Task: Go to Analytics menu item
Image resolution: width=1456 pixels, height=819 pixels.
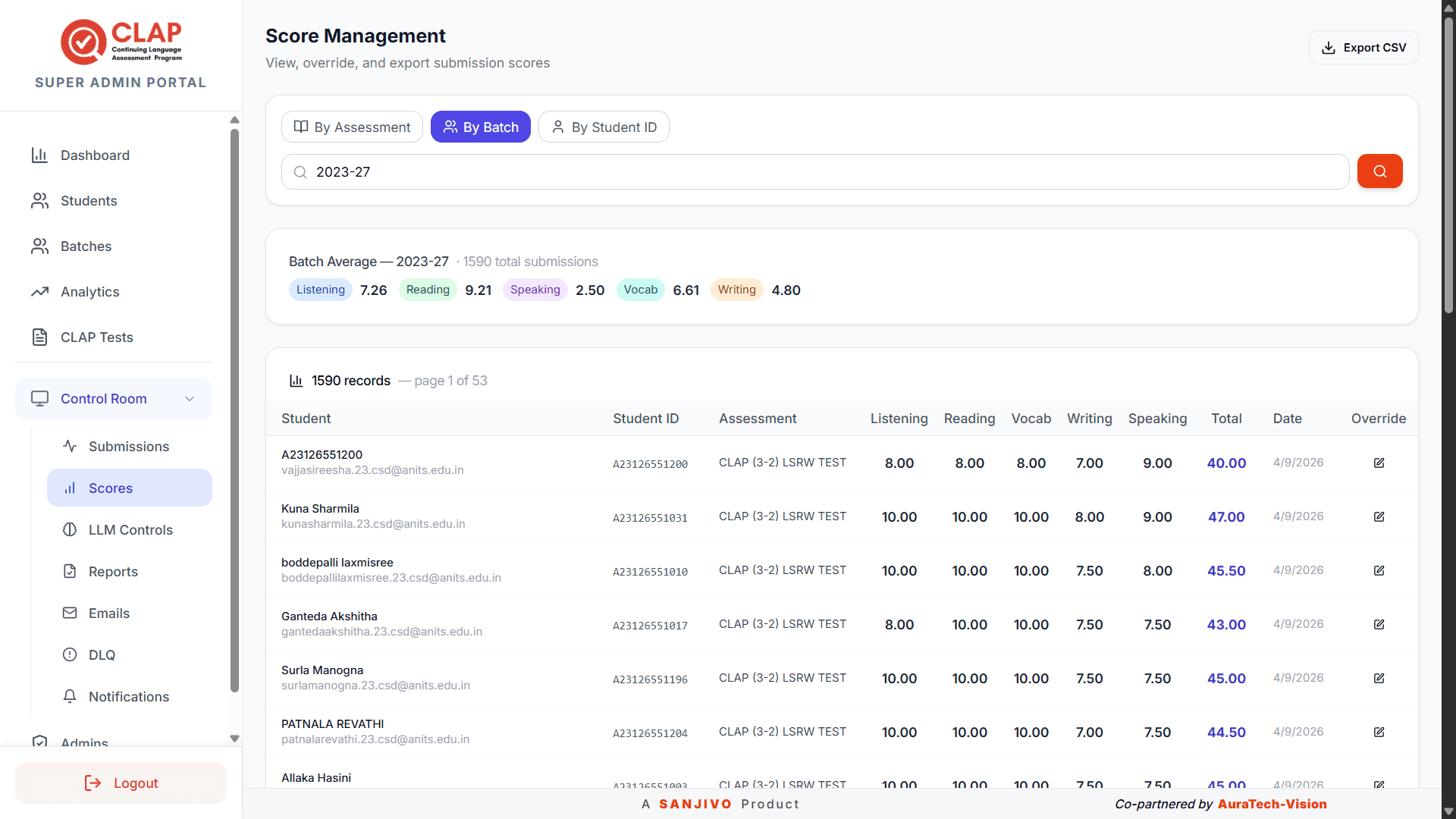Action: pos(114,292)
